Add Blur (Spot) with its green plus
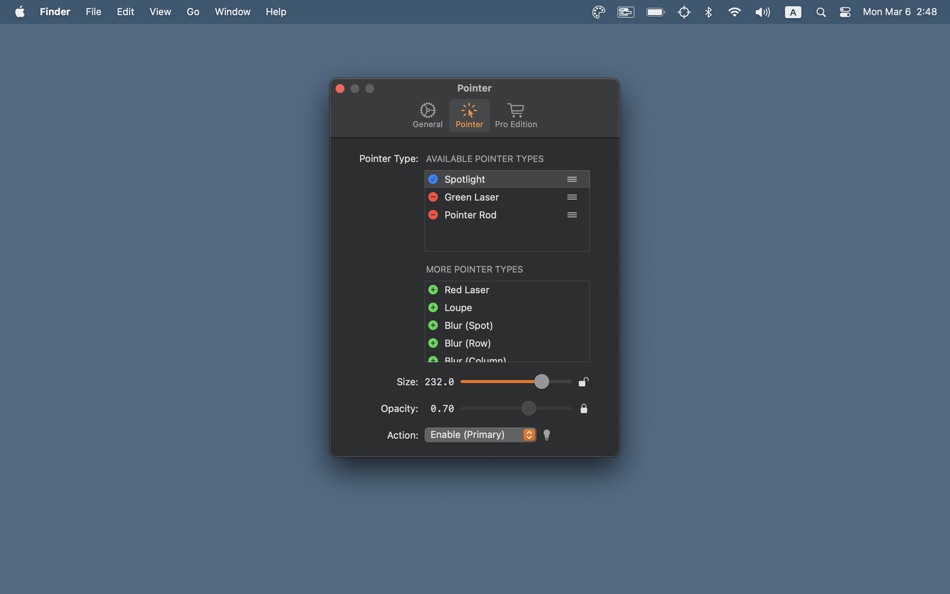 pos(433,325)
